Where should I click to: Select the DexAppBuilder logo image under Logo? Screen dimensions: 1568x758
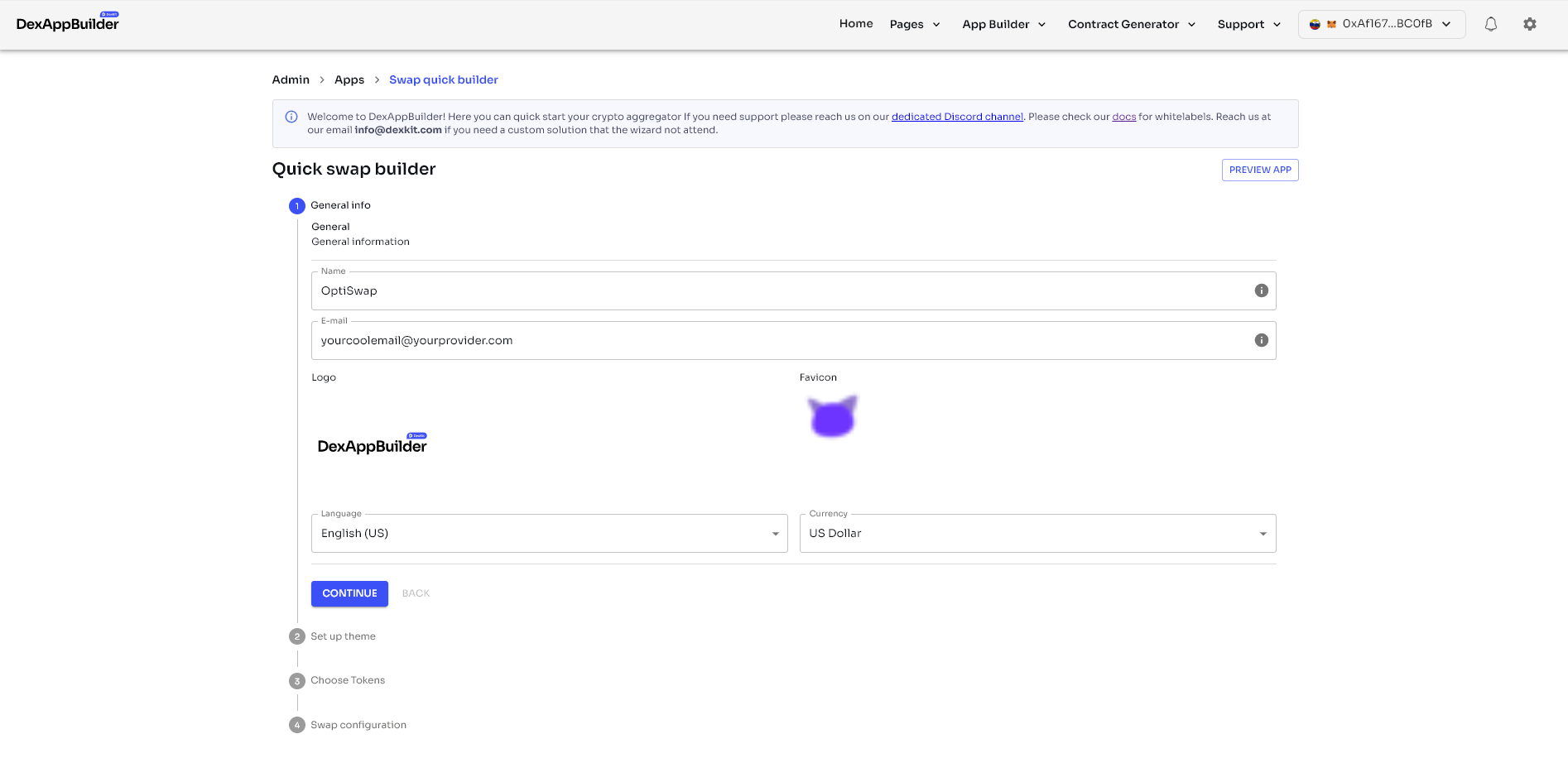(x=373, y=444)
